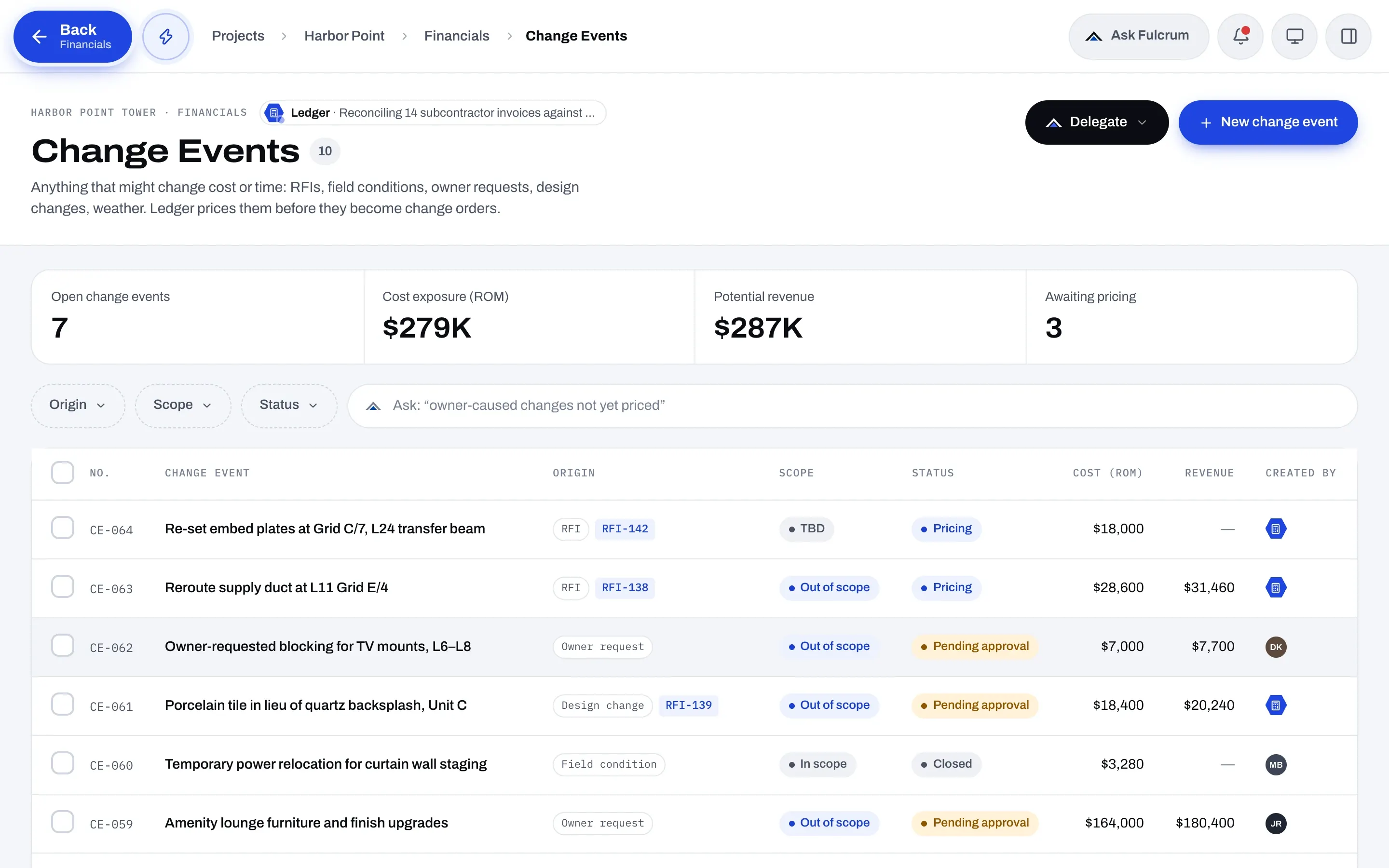
Task: Click the Cost exposure $279K card
Action: [x=529, y=317]
